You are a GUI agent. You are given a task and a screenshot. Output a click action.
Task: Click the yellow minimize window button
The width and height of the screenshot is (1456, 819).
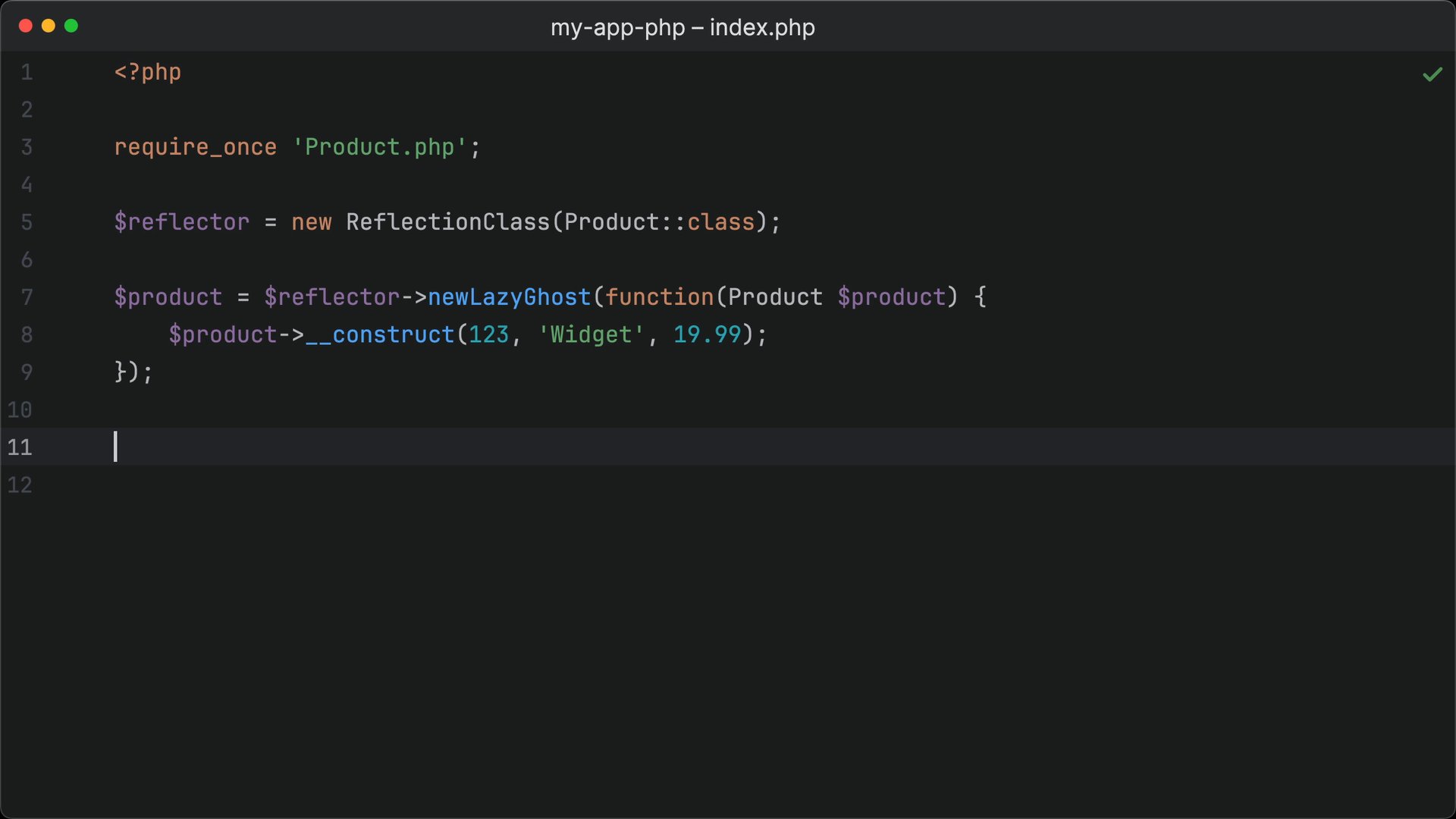[49, 26]
